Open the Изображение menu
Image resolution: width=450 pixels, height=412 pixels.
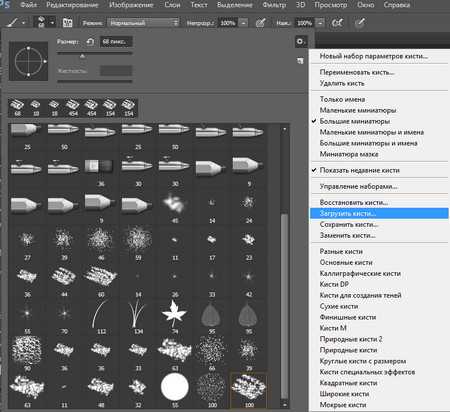click(x=131, y=5)
